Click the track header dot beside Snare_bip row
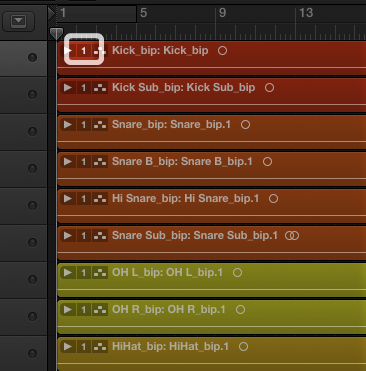 (32, 131)
